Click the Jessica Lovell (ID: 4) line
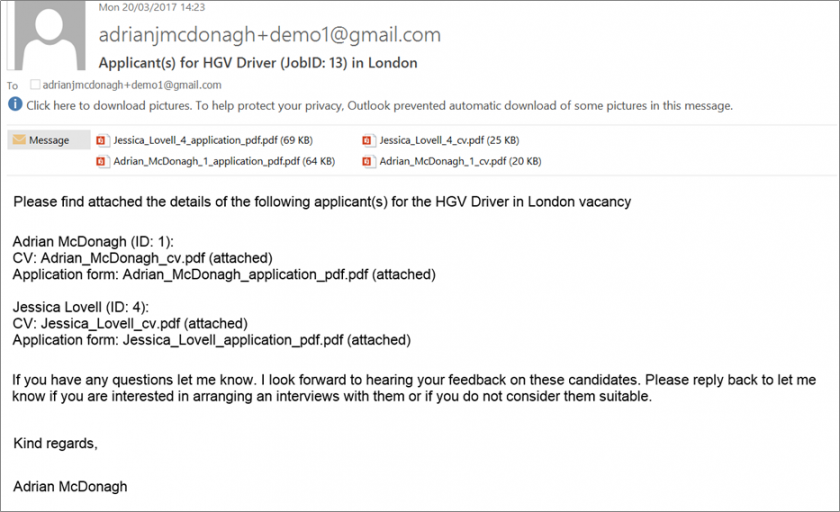This screenshot has width=840, height=512. [x=81, y=307]
